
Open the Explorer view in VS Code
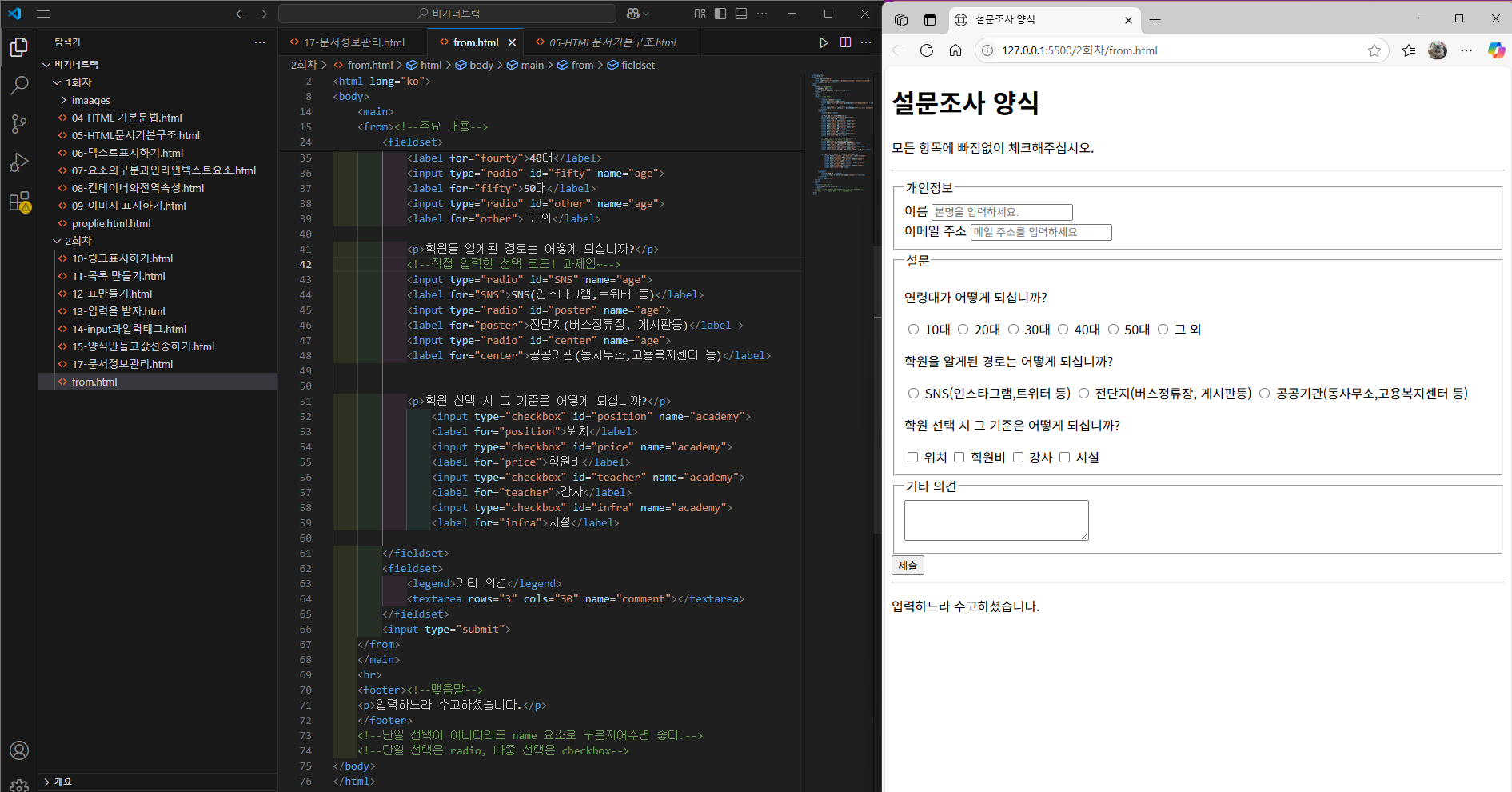[x=19, y=48]
